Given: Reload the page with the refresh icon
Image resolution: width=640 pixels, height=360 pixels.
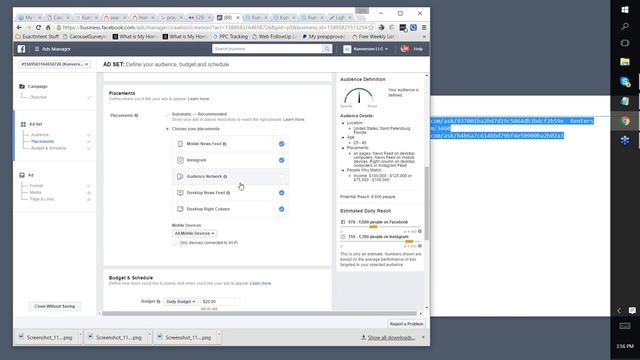Looking at the screenshot, I should click(x=38, y=27).
